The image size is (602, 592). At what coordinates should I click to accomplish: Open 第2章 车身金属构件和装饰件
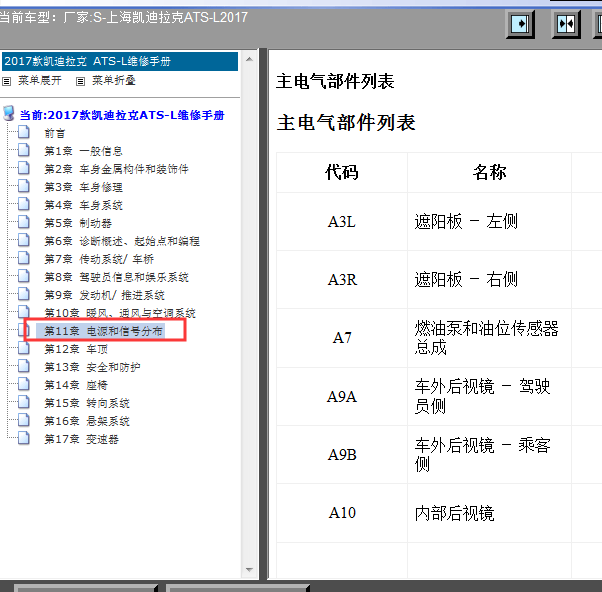point(116,169)
